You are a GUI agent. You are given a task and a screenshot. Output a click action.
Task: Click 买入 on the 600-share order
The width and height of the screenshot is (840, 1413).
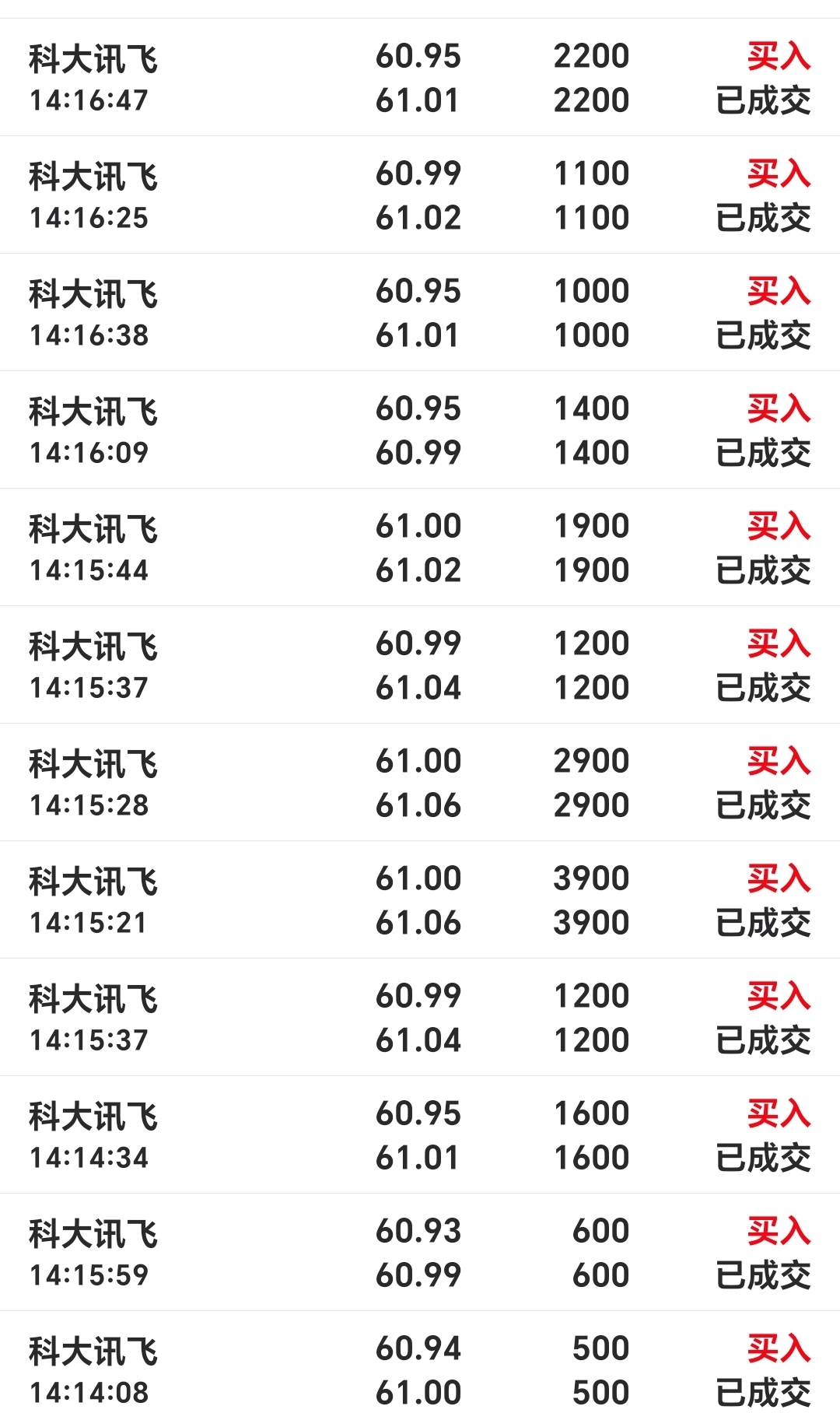[779, 1232]
